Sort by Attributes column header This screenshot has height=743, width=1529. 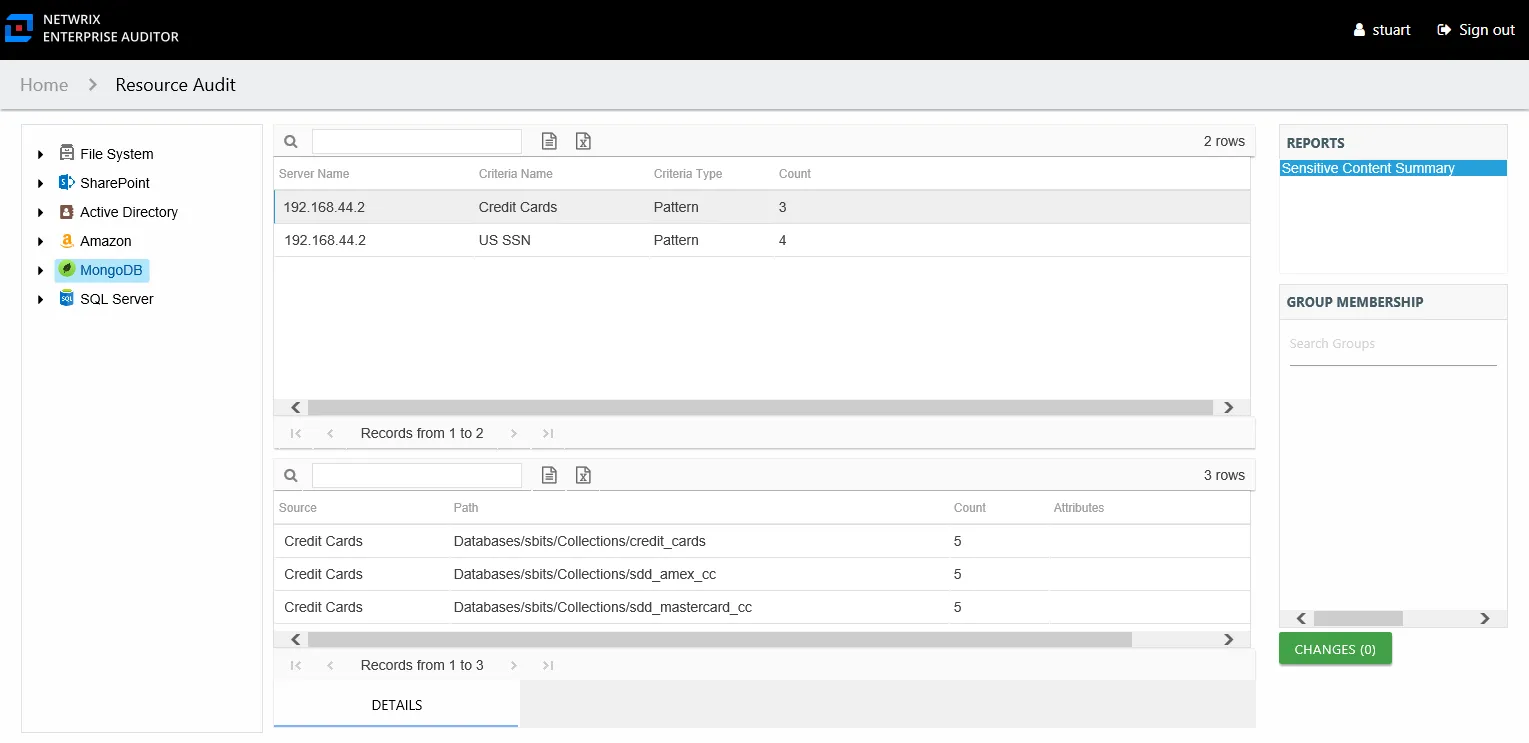pos(1079,508)
